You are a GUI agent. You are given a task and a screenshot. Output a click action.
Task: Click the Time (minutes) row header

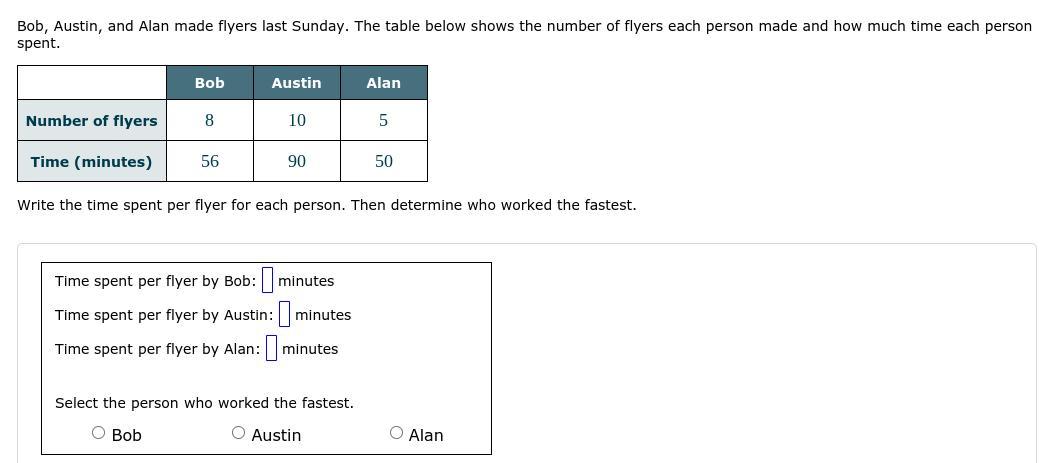pyautogui.click(x=91, y=161)
